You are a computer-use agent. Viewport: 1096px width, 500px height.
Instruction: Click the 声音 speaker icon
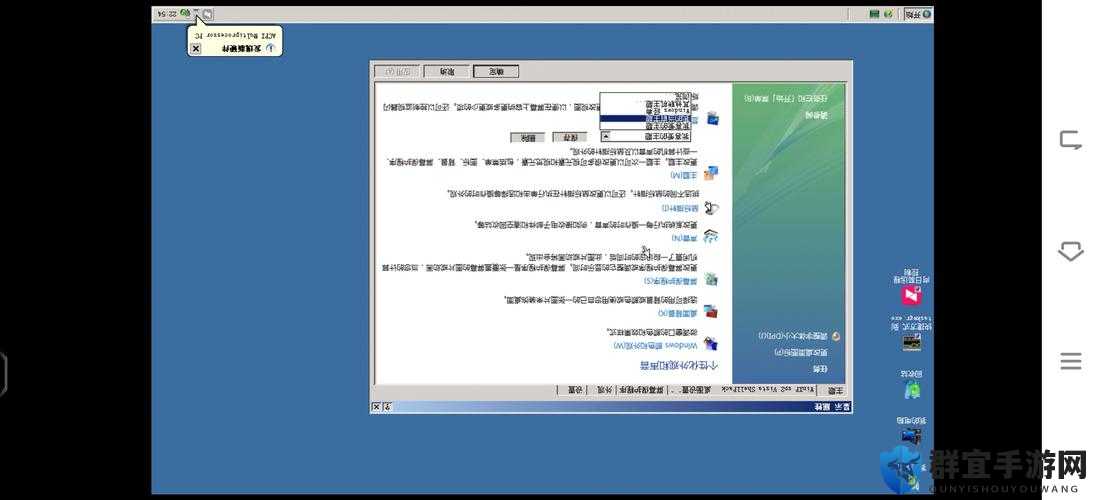click(711, 236)
